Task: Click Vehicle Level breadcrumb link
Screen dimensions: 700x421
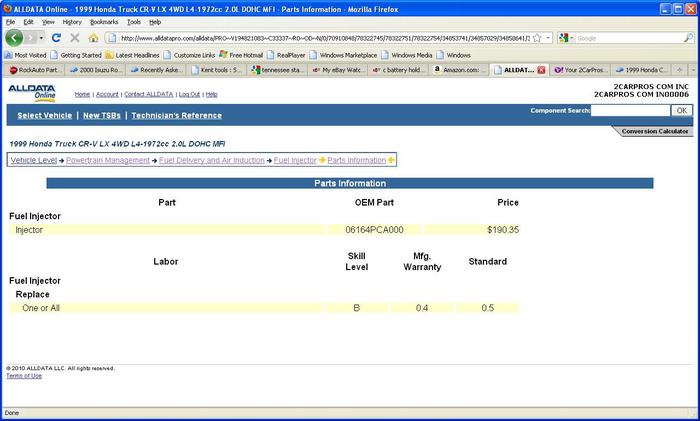Action: pos(33,160)
